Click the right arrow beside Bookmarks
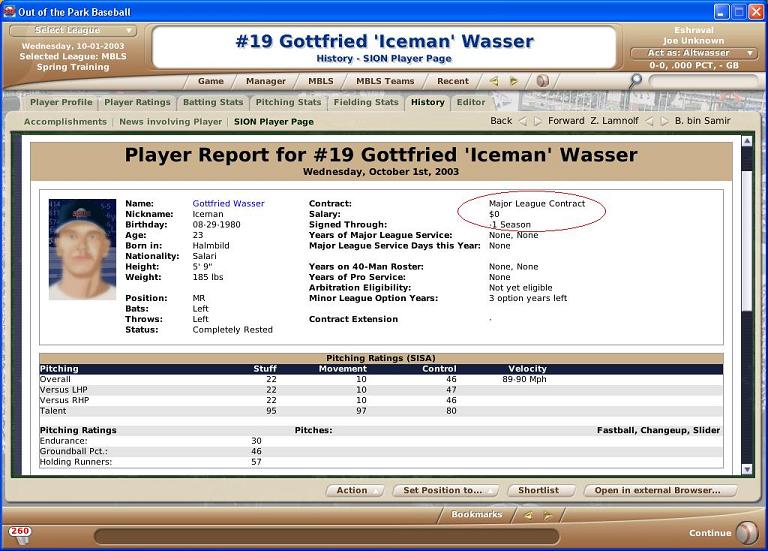 click(547, 515)
